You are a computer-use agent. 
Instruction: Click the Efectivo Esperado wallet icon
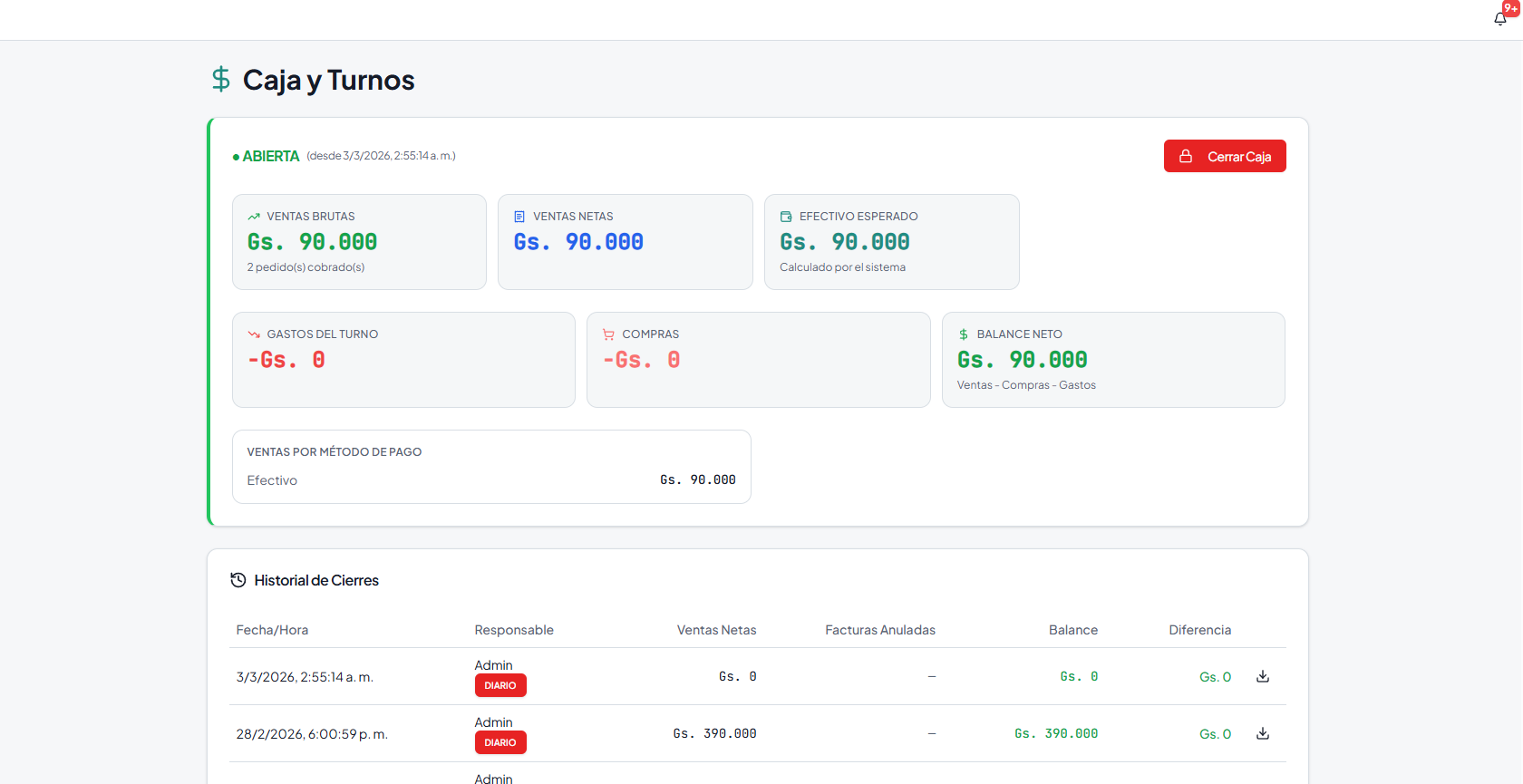pyautogui.click(x=786, y=217)
